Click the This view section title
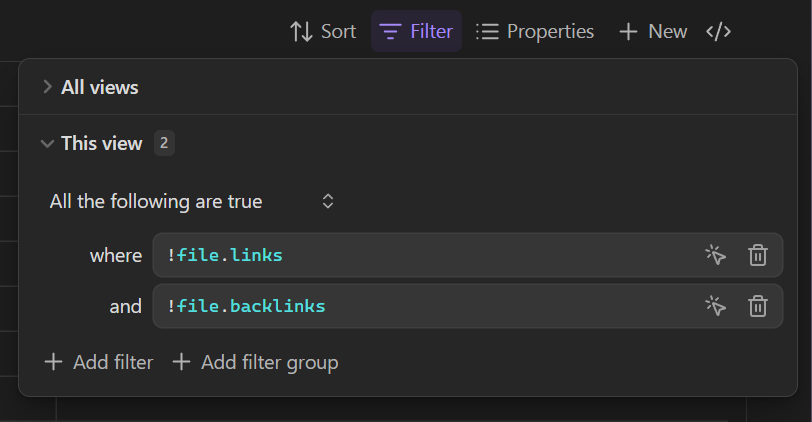This screenshot has width=812, height=422. (x=102, y=144)
